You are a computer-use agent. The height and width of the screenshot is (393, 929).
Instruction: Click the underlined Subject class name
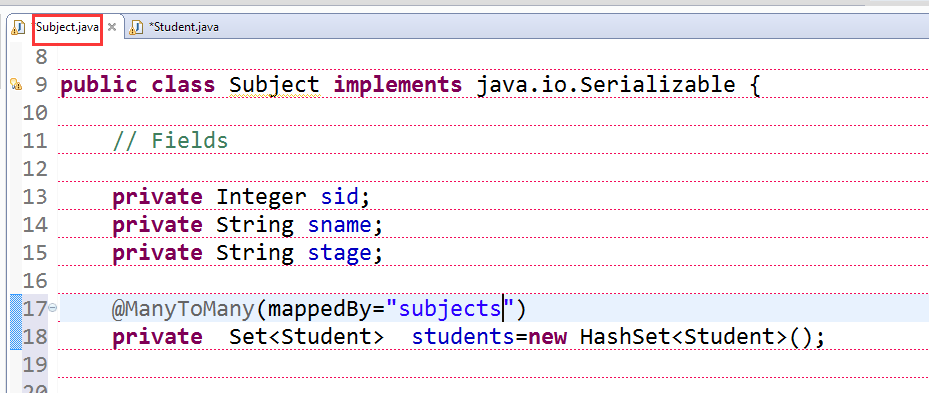tap(274, 85)
